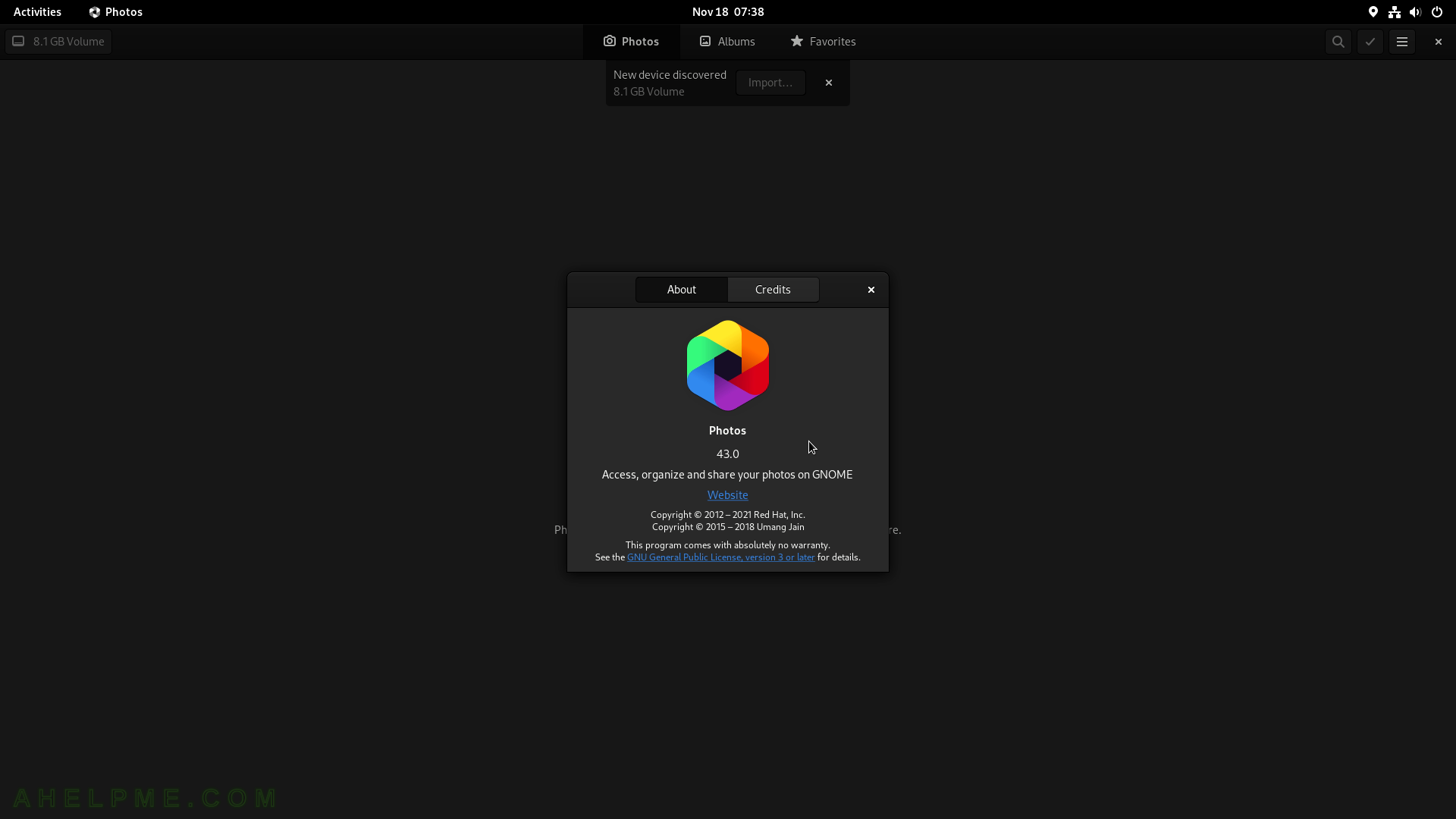1456x819 pixels.
Task: Open the Photos app menu in top bar
Action: click(116, 12)
